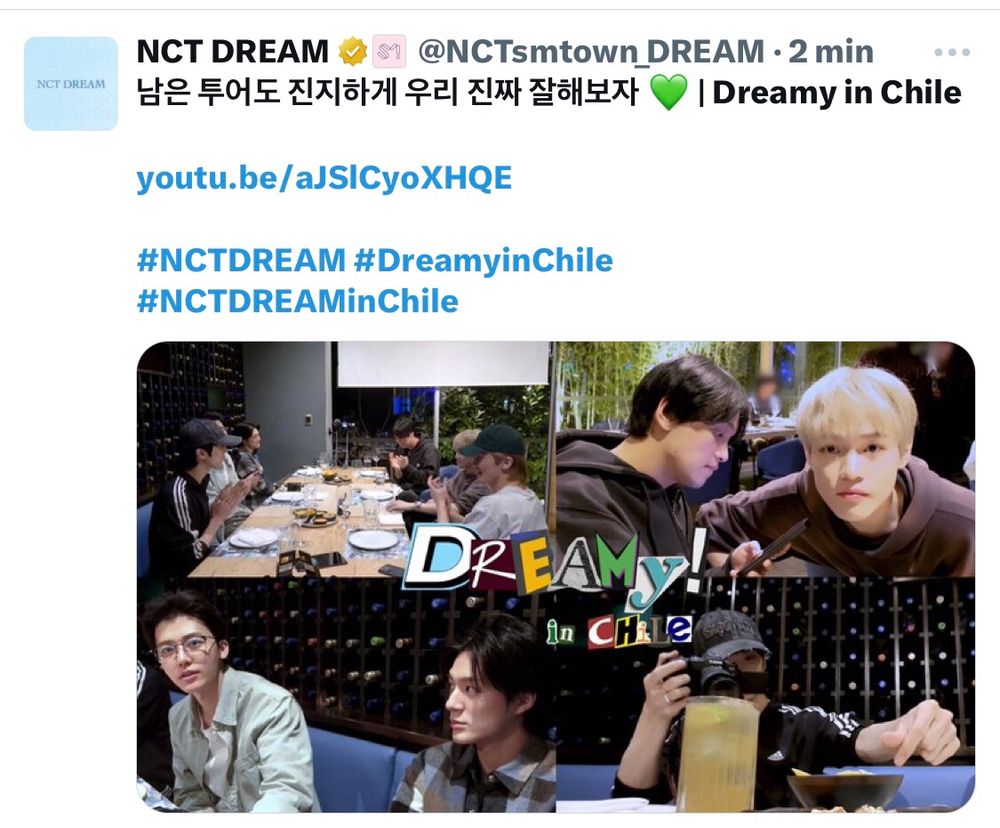Click the green heart emoji in the tweet
Image resolution: width=1000 pixels, height=828 pixels.
click(x=668, y=92)
